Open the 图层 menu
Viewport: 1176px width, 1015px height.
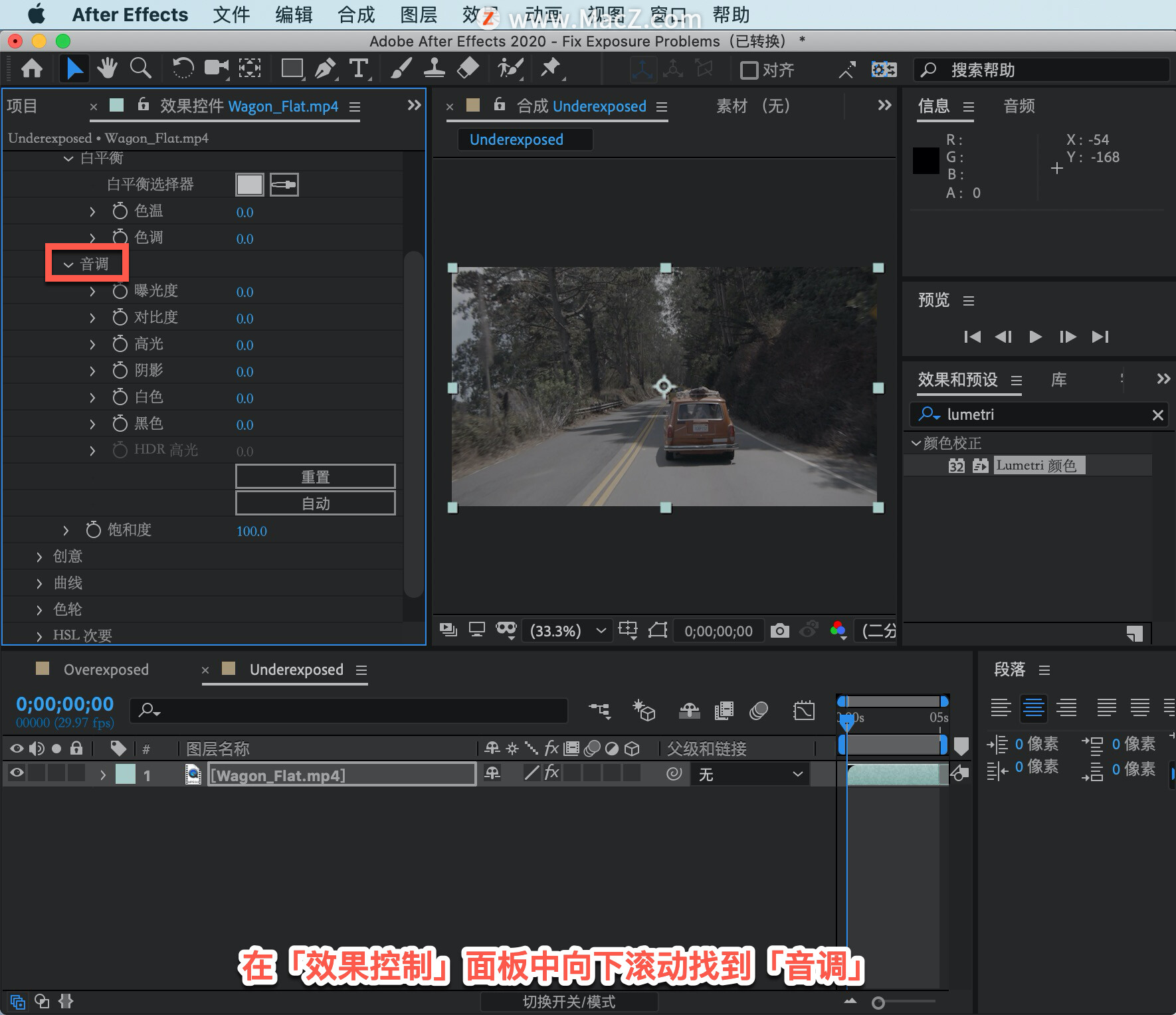pyautogui.click(x=419, y=15)
